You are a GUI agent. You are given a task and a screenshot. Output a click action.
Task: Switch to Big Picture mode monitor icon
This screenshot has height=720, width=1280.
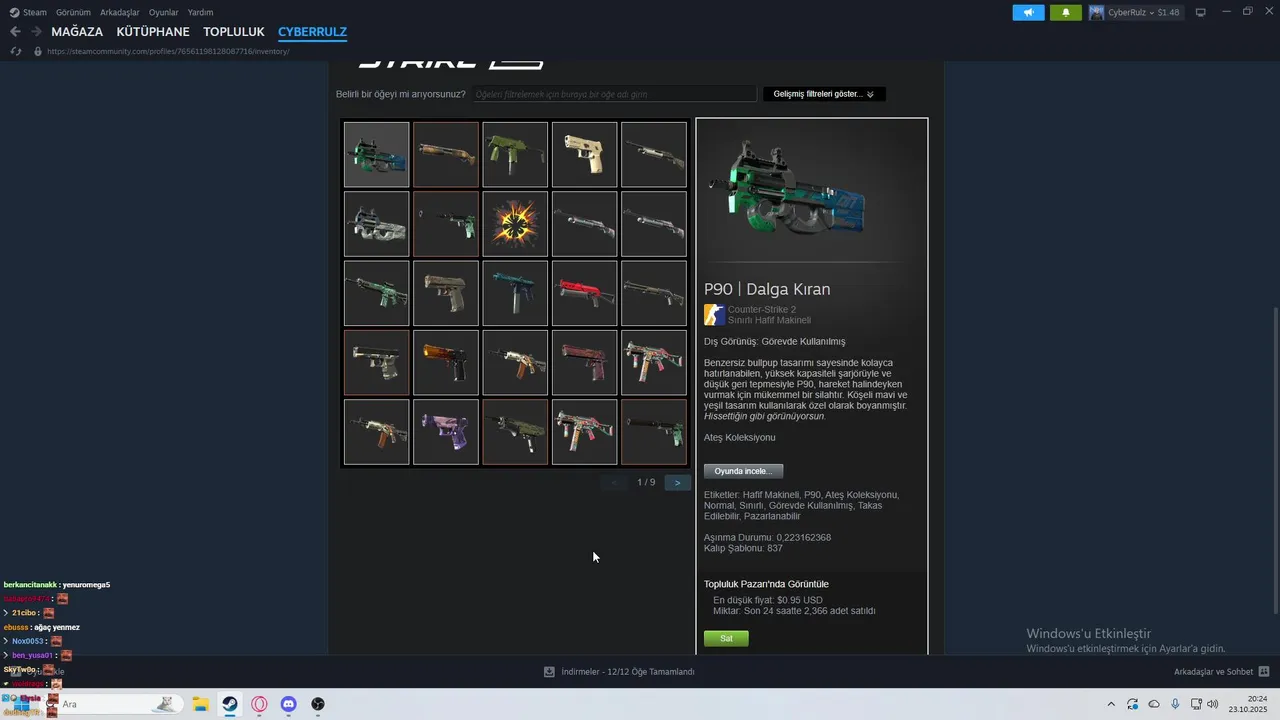pos(1201,12)
